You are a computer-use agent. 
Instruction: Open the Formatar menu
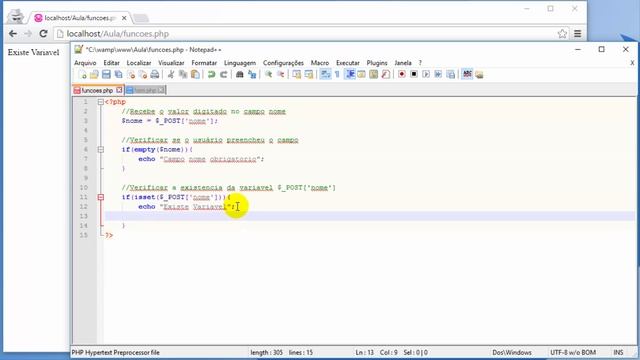pyautogui.click(x=204, y=63)
